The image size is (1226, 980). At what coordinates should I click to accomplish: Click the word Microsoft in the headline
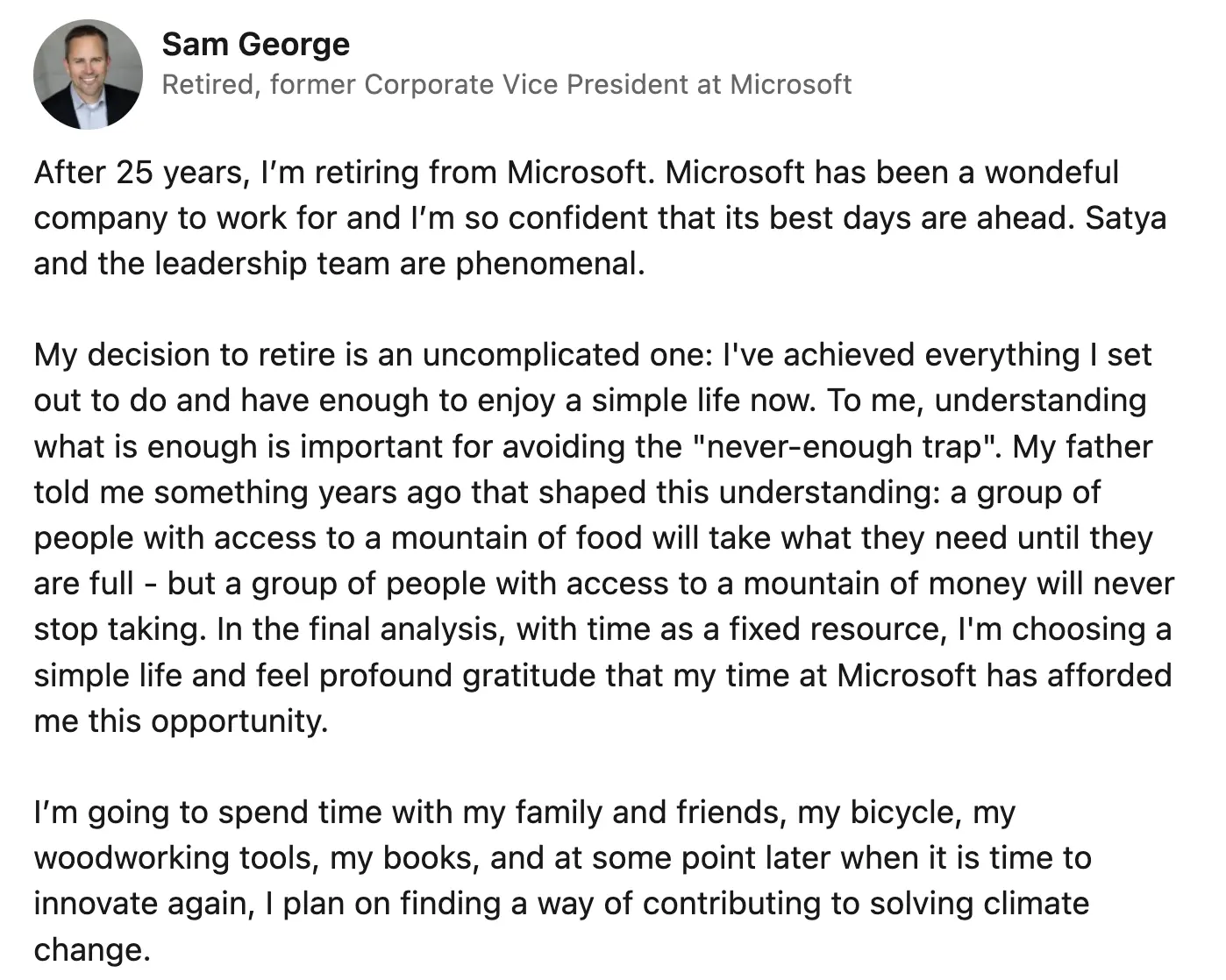tap(790, 84)
